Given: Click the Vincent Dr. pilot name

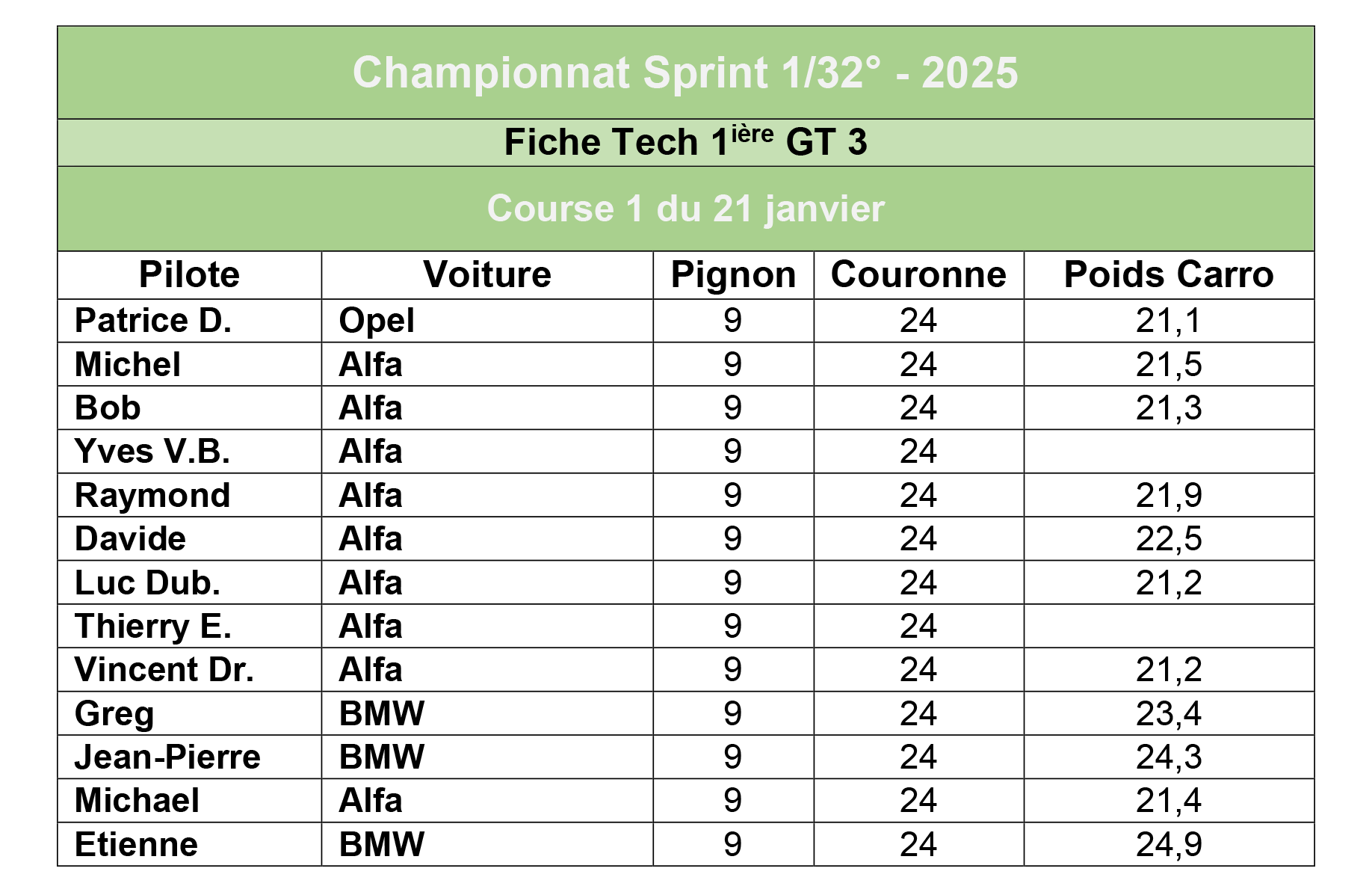Looking at the screenshot, I should [164, 670].
